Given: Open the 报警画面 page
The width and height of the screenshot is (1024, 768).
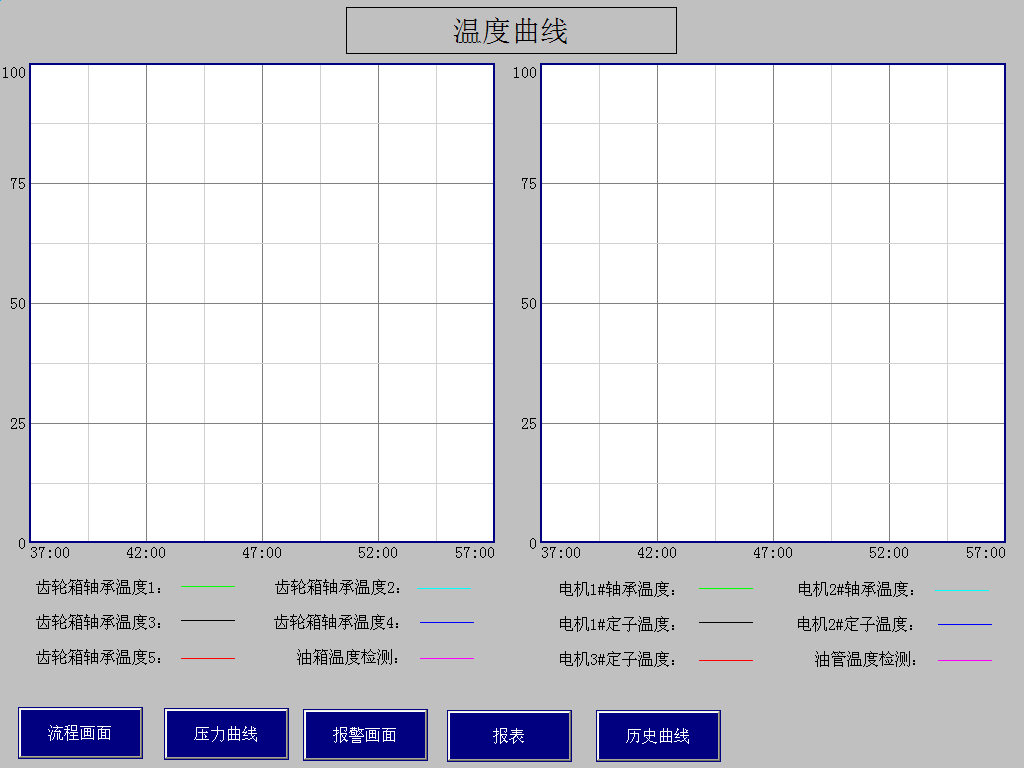Looking at the screenshot, I should click(365, 735).
